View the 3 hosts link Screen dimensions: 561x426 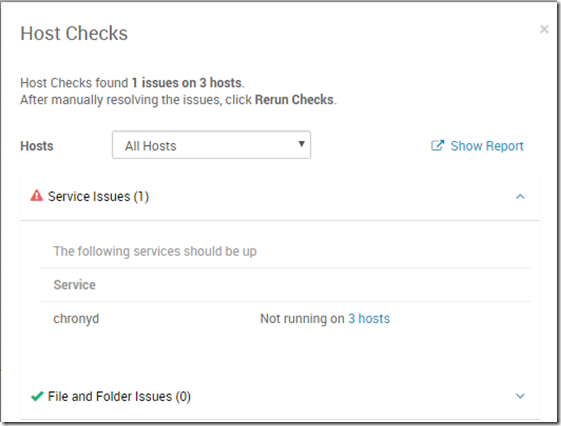pos(369,318)
